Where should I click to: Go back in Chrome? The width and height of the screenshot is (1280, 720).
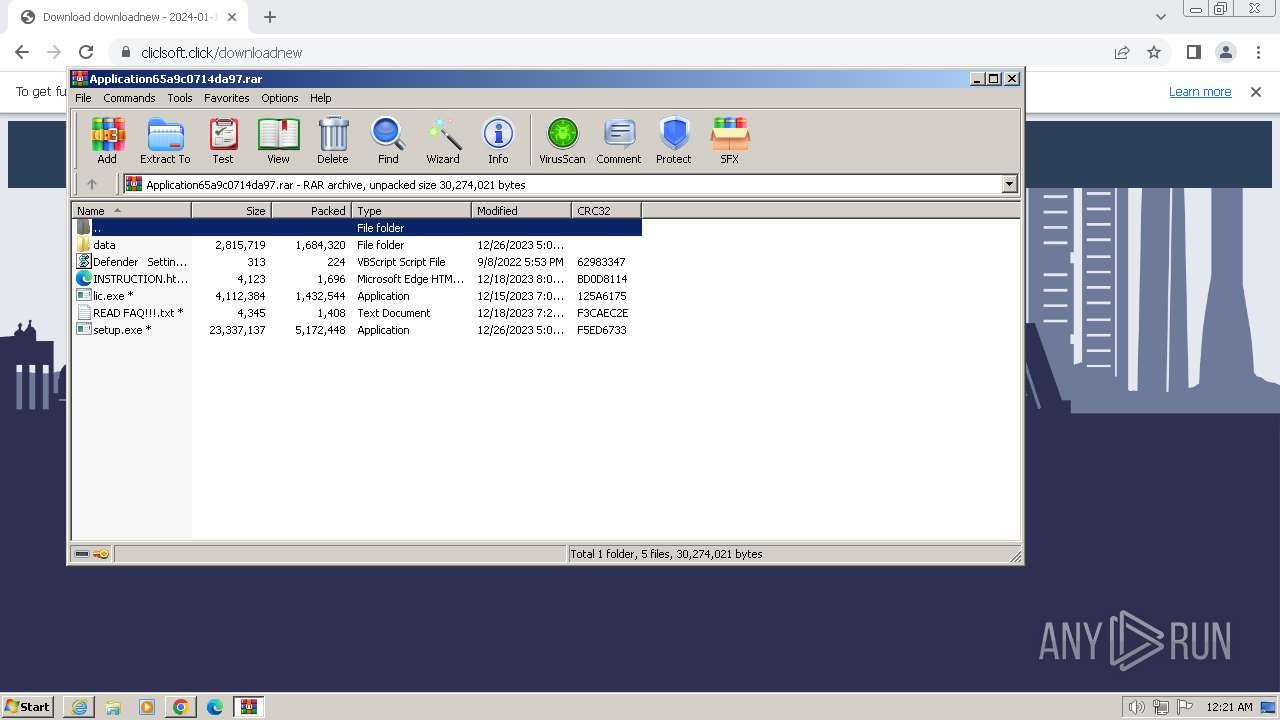coord(22,52)
